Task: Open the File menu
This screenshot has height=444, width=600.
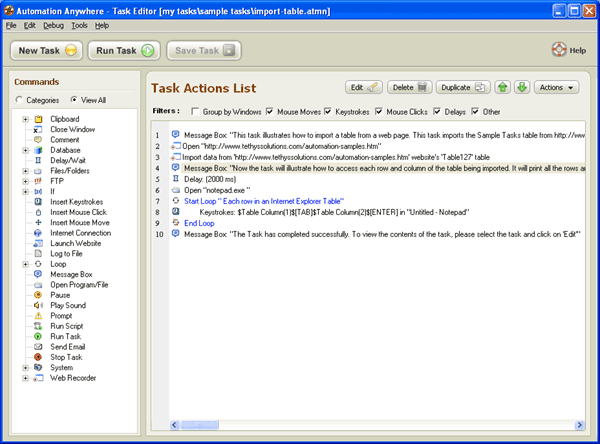Action: pyautogui.click(x=11, y=26)
